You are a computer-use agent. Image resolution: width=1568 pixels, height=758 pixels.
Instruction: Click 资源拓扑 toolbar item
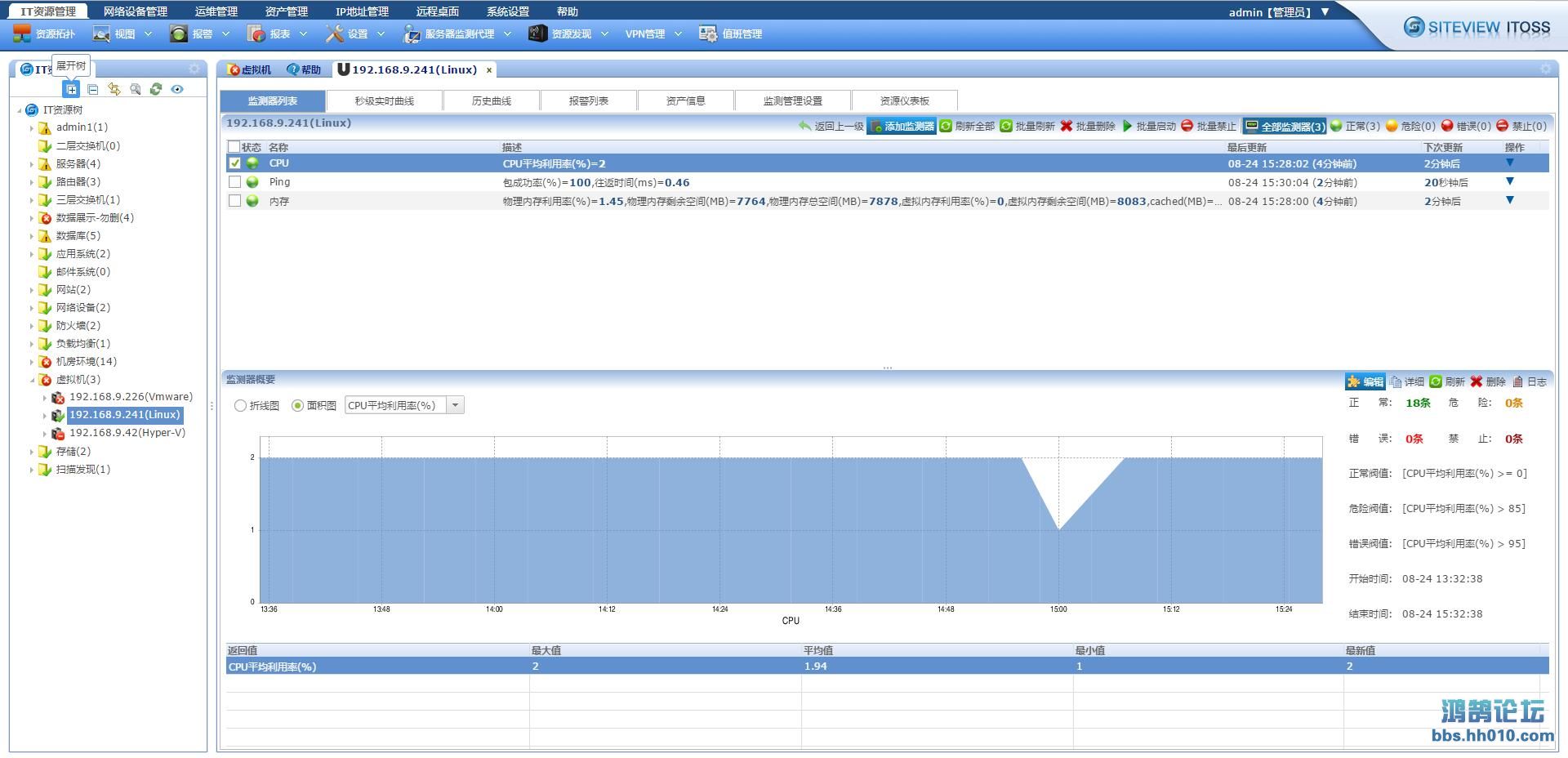click(44, 33)
